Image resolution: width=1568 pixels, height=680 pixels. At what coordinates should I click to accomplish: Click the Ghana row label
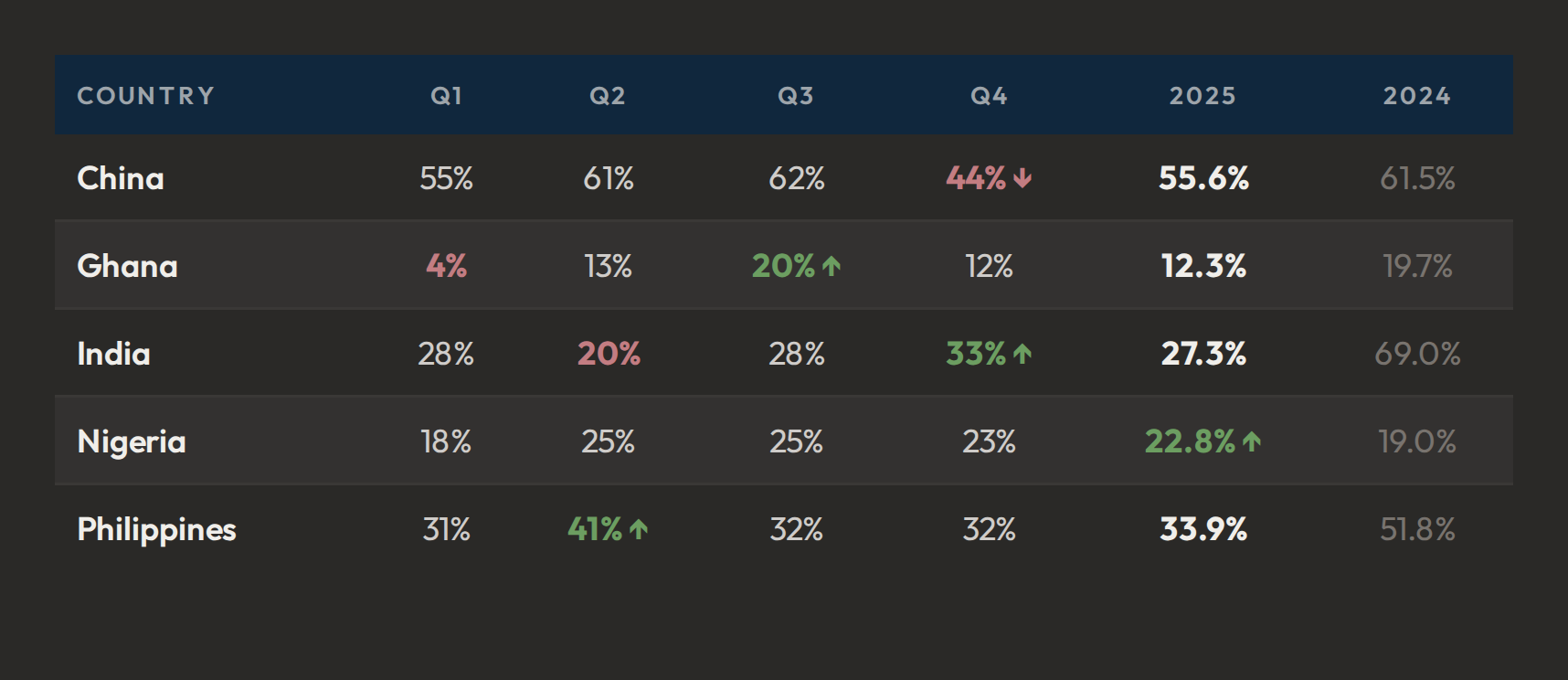[x=127, y=266]
